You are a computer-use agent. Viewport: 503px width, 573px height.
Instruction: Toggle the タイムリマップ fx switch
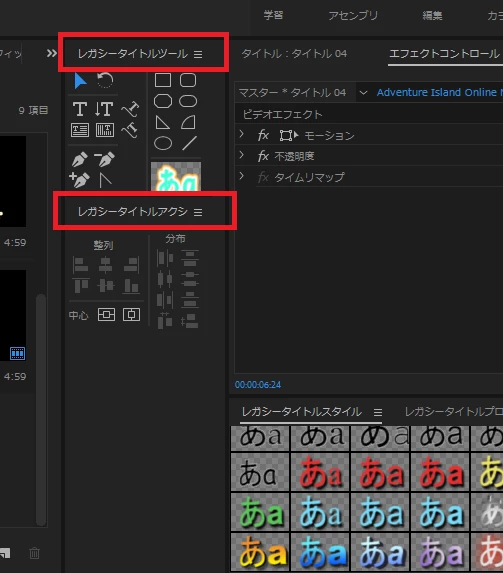click(264, 177)
